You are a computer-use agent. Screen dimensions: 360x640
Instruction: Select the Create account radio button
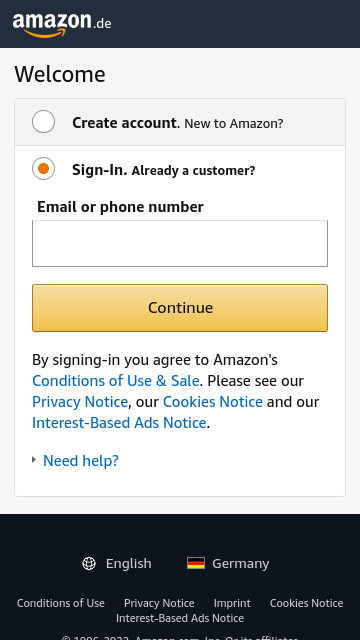43,122
